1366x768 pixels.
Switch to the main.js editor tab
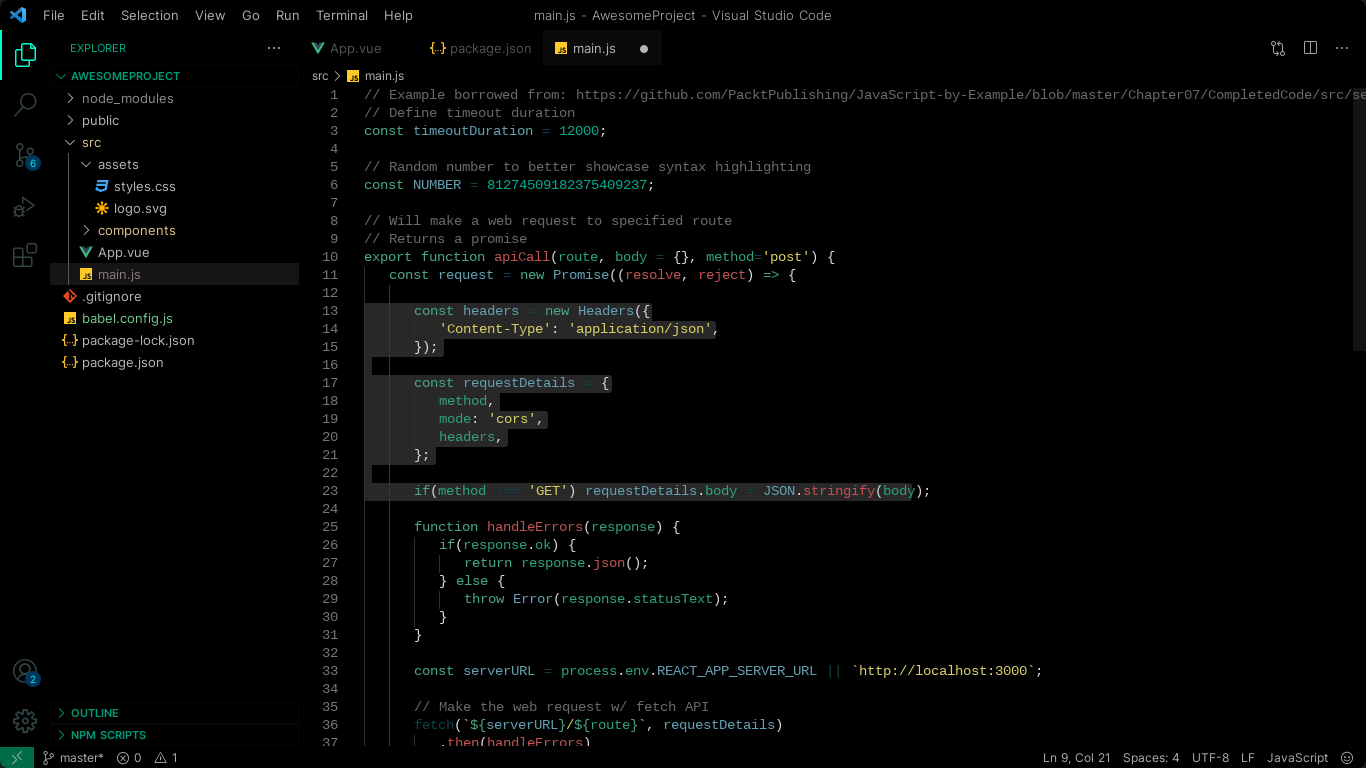point(602,48)
